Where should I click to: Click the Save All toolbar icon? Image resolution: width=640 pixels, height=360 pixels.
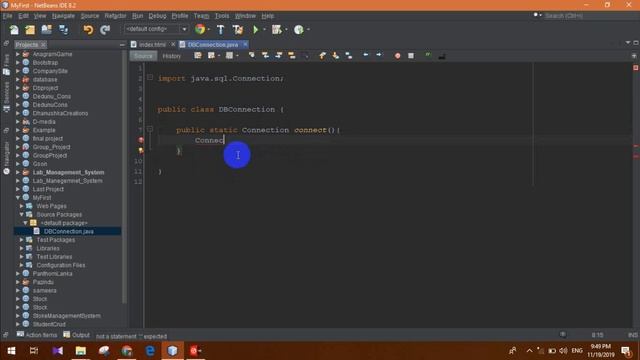(x=64, y=29)
